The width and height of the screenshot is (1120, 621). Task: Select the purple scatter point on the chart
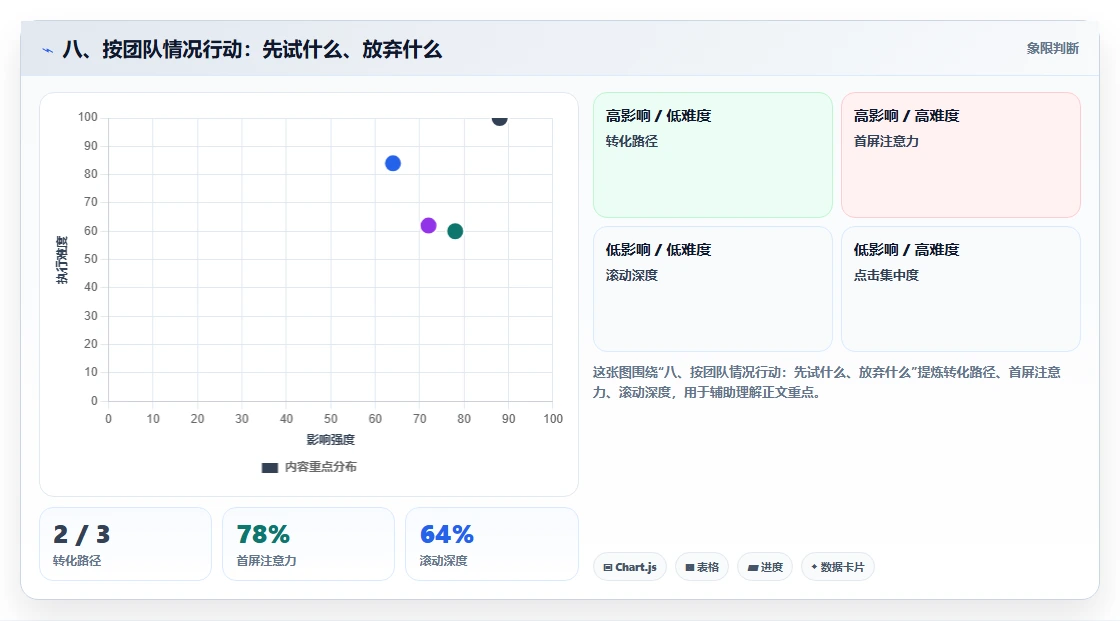tap(429, 226)
